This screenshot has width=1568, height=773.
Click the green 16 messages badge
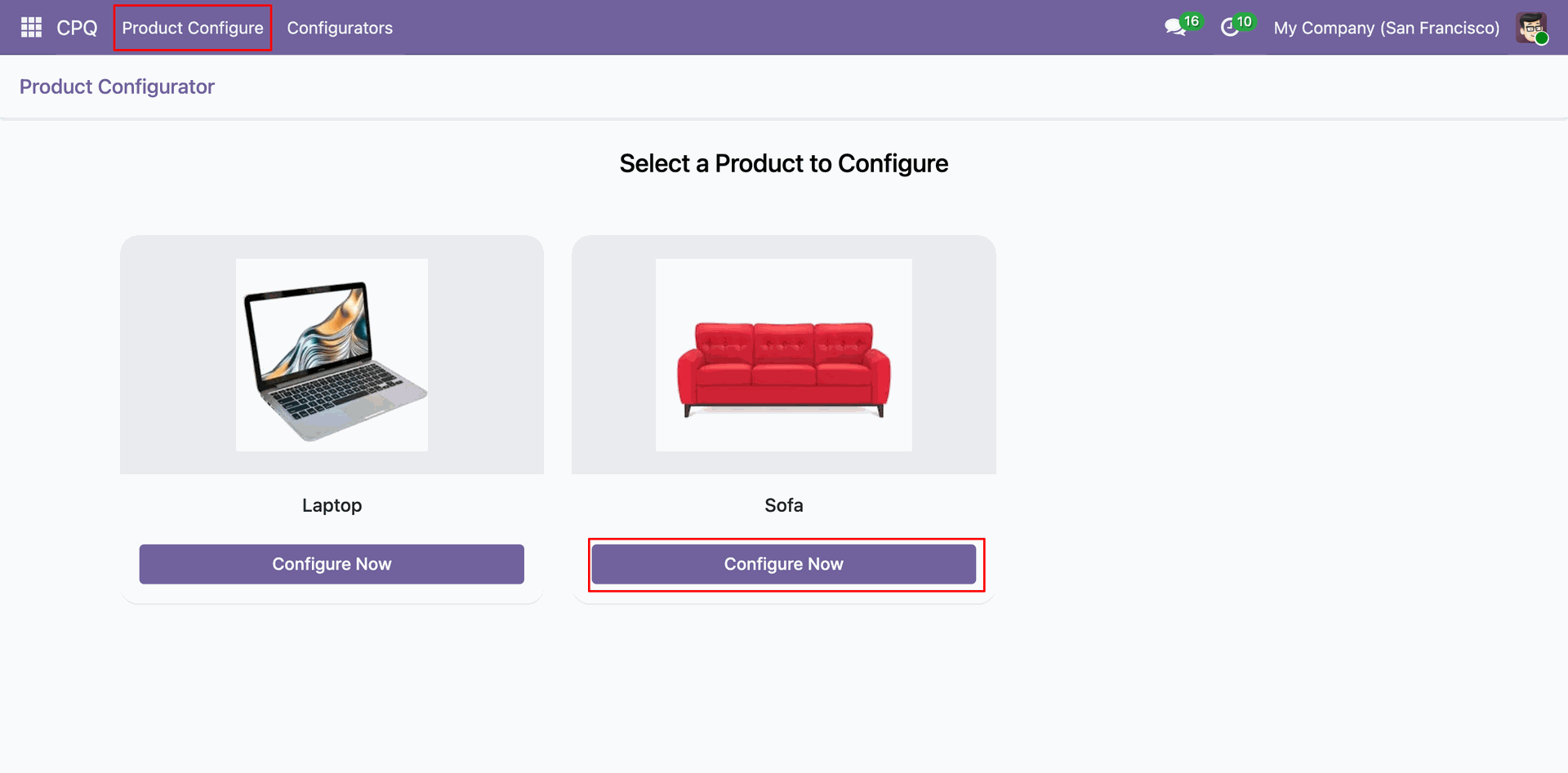tap(1192, 21)
